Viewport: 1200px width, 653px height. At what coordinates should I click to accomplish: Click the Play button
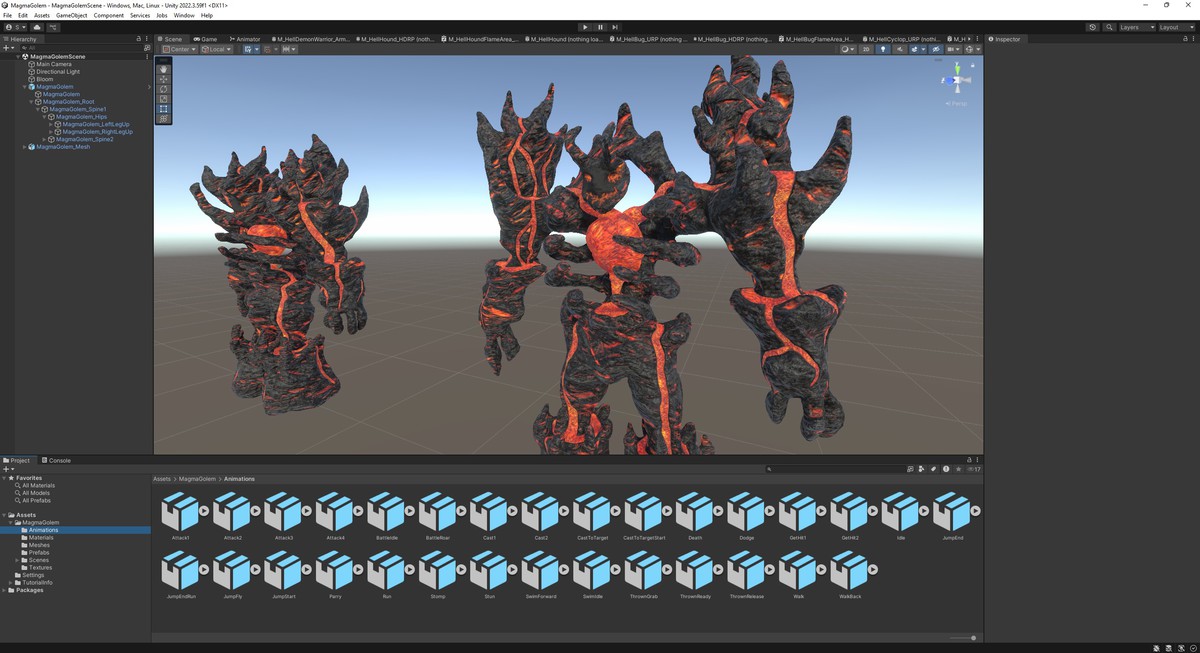pos(585,27)
